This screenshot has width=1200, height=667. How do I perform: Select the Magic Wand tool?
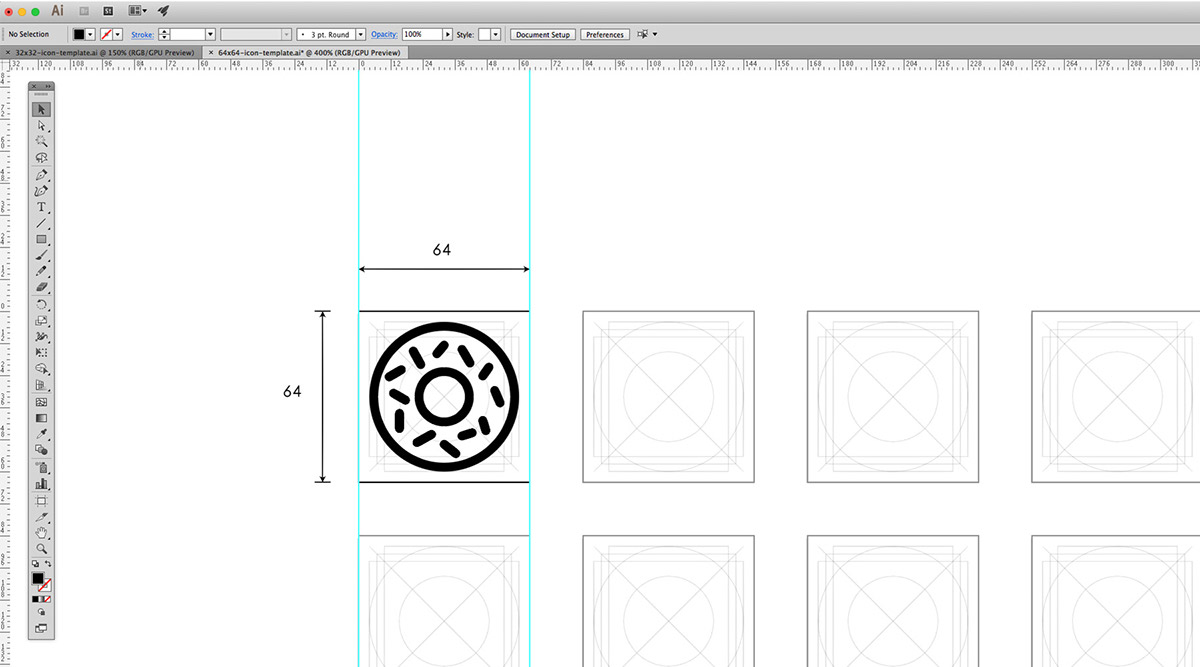41,142
